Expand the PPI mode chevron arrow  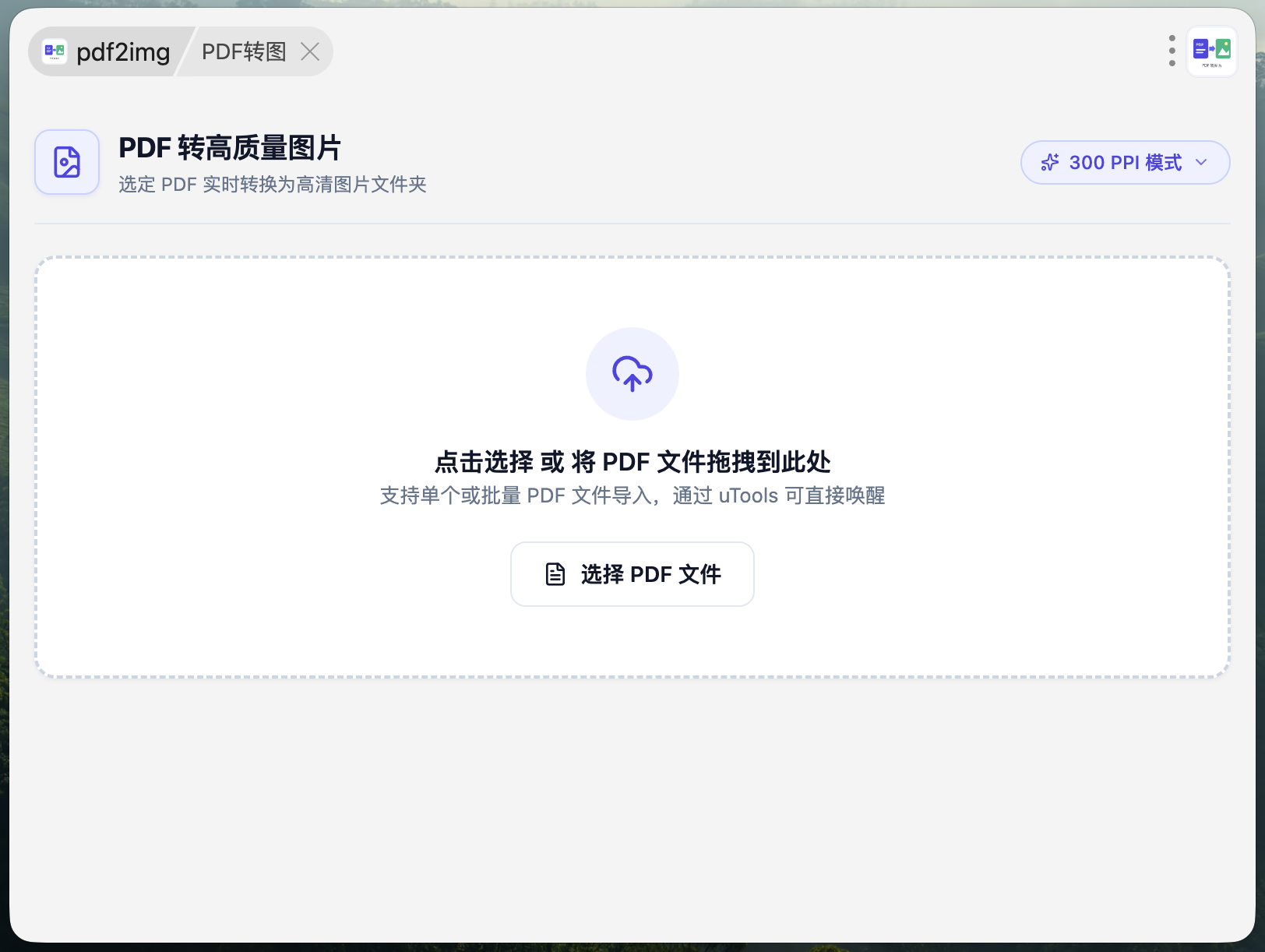(1201, 162)
